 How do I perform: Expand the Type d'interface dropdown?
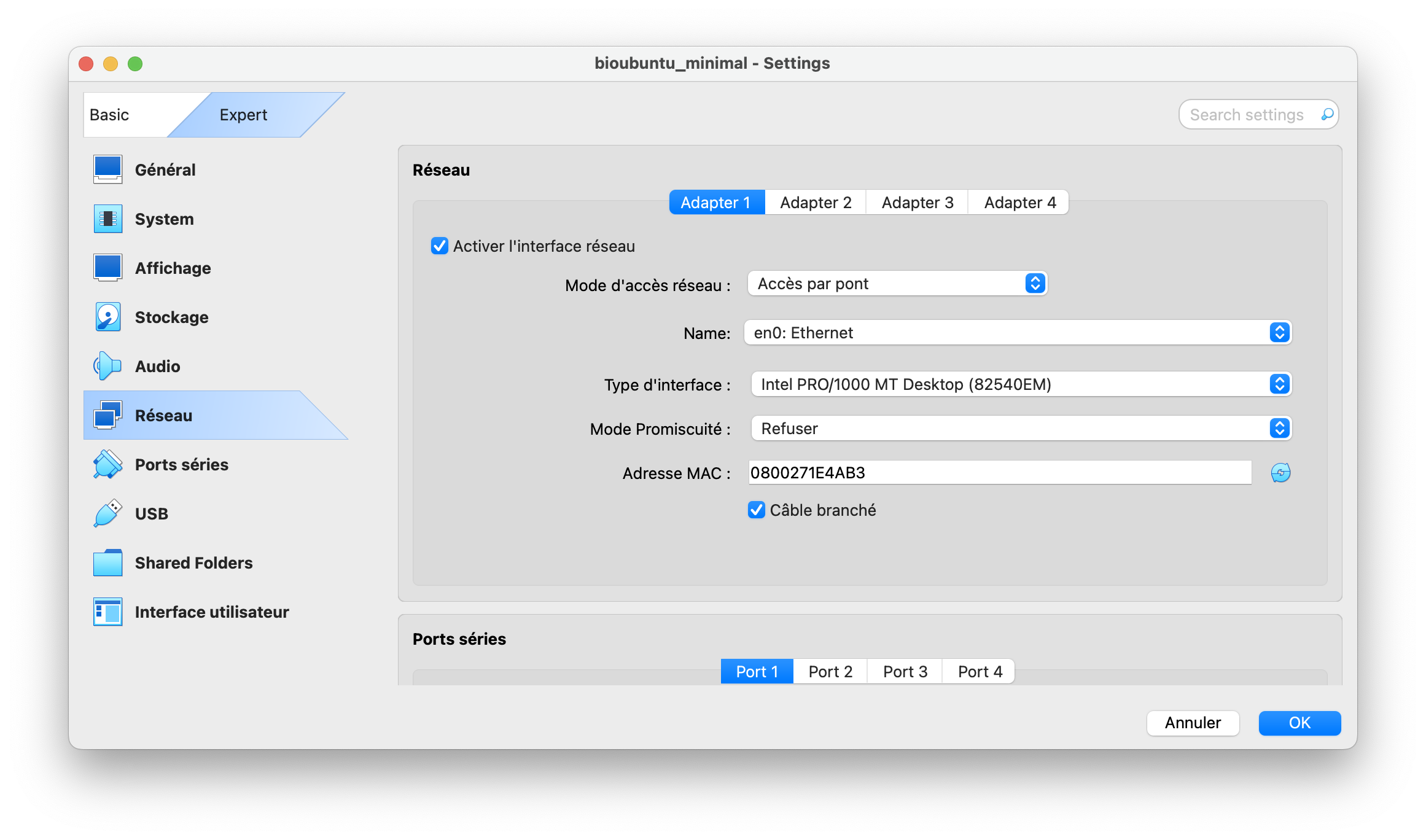[x=1021, y=384]
